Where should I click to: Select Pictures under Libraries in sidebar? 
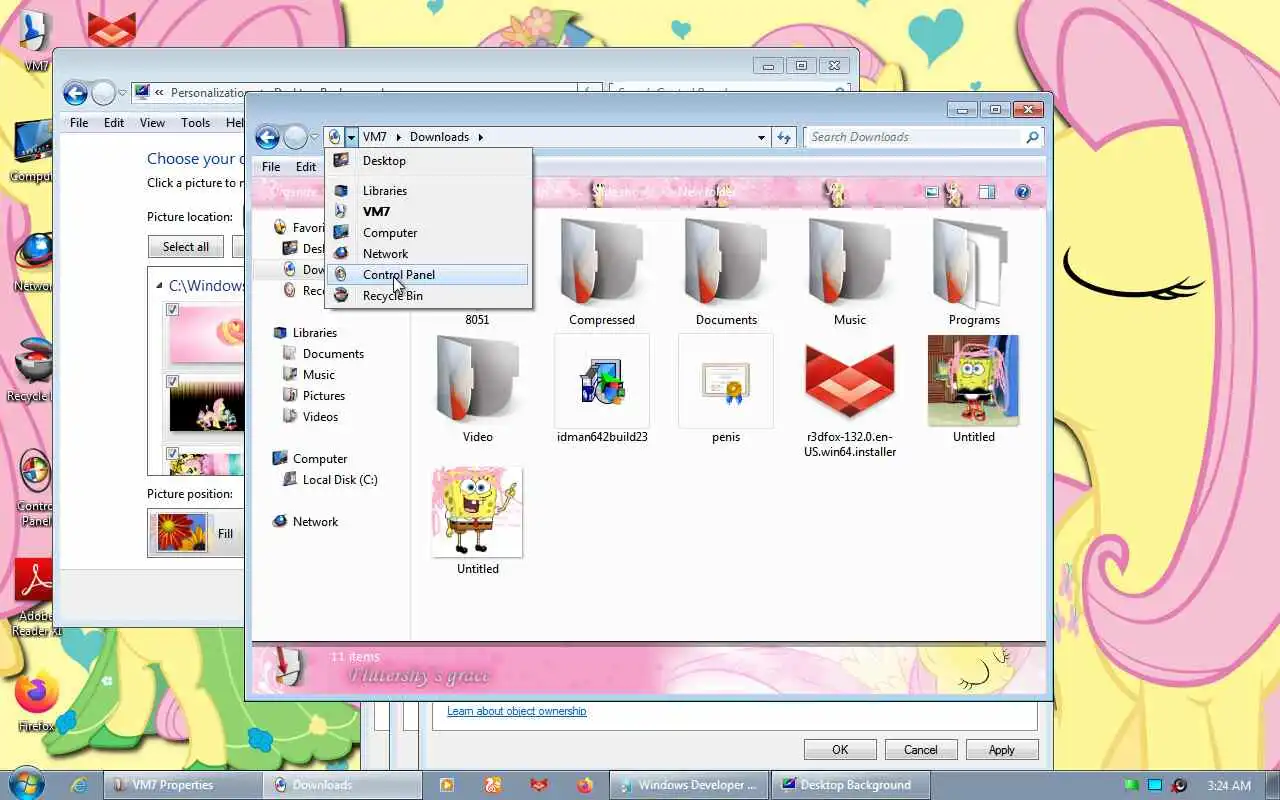point(324,396)
